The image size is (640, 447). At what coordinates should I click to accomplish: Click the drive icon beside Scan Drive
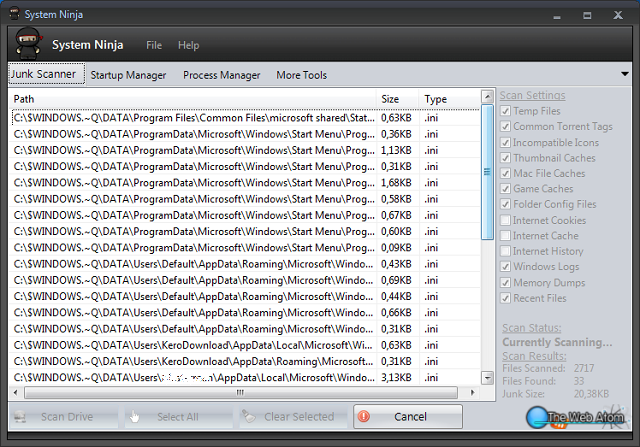pos(20,417)
